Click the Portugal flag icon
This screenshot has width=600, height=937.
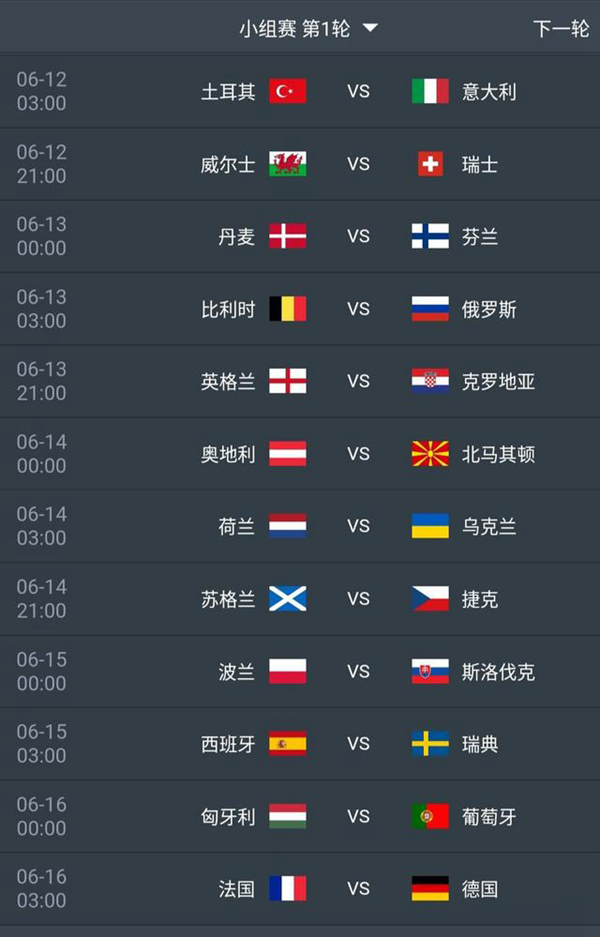430,816
